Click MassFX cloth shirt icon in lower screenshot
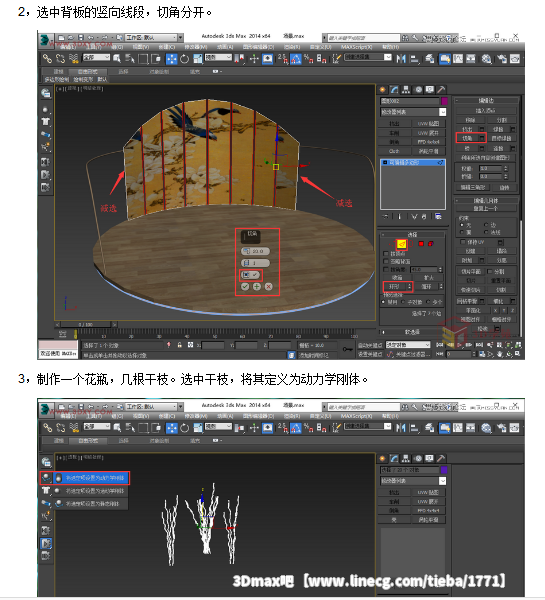Image resolution: width=545 pixels, height=600 pixels. pos(46,490)
